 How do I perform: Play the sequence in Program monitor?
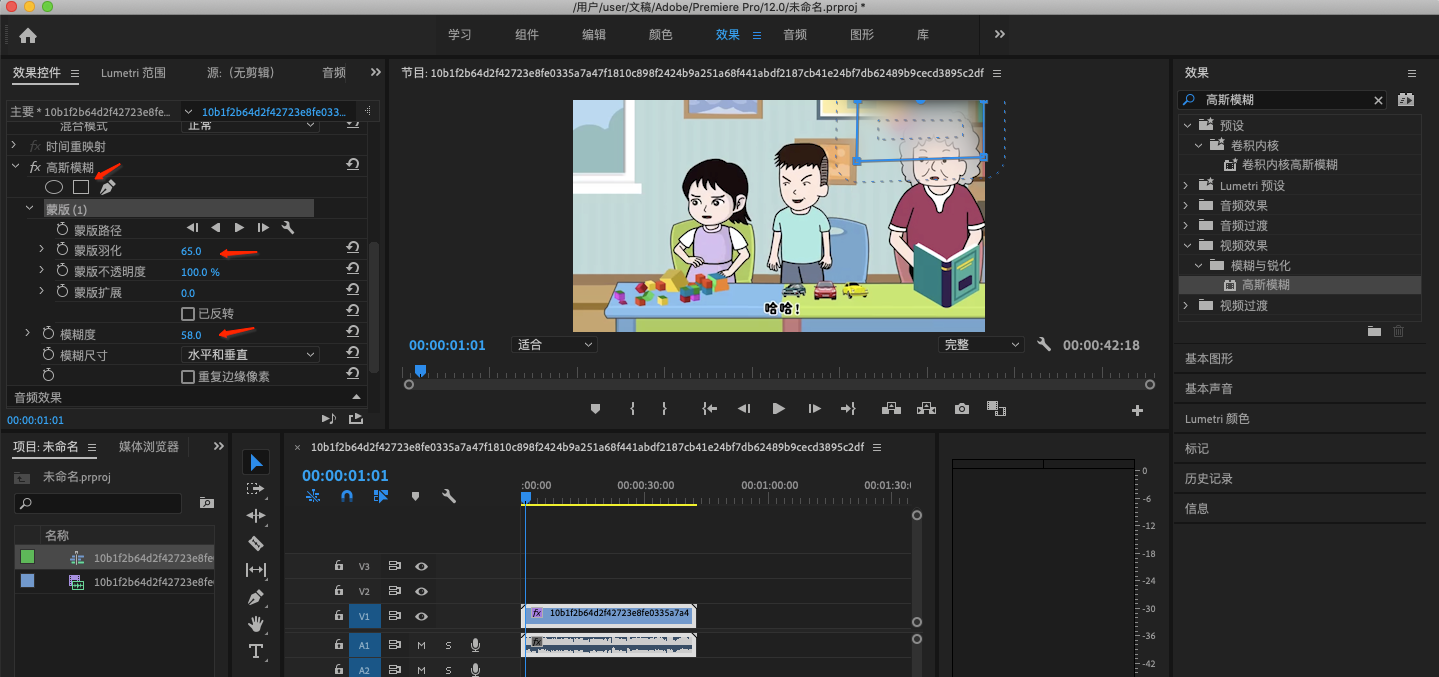pyautogui.click(x=778, y=409)
